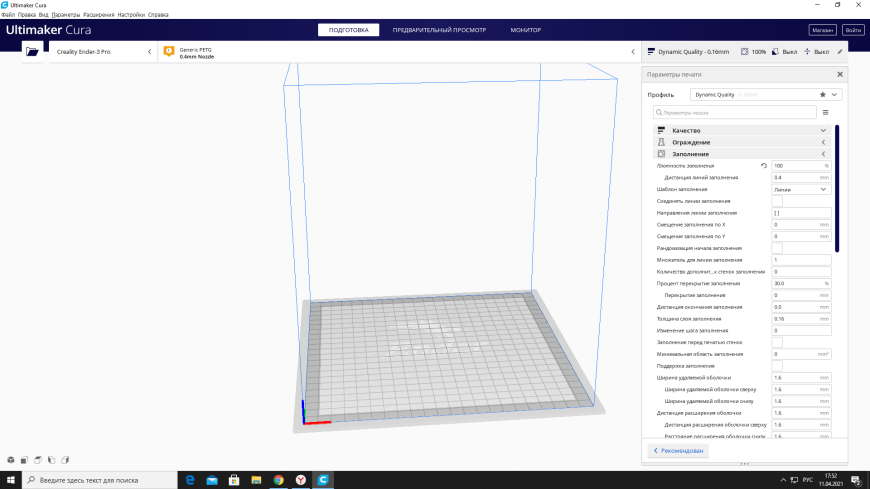Click the Walls section beaker icon
The width and height of the screenshot is (870, 489).
coord(661,142)
